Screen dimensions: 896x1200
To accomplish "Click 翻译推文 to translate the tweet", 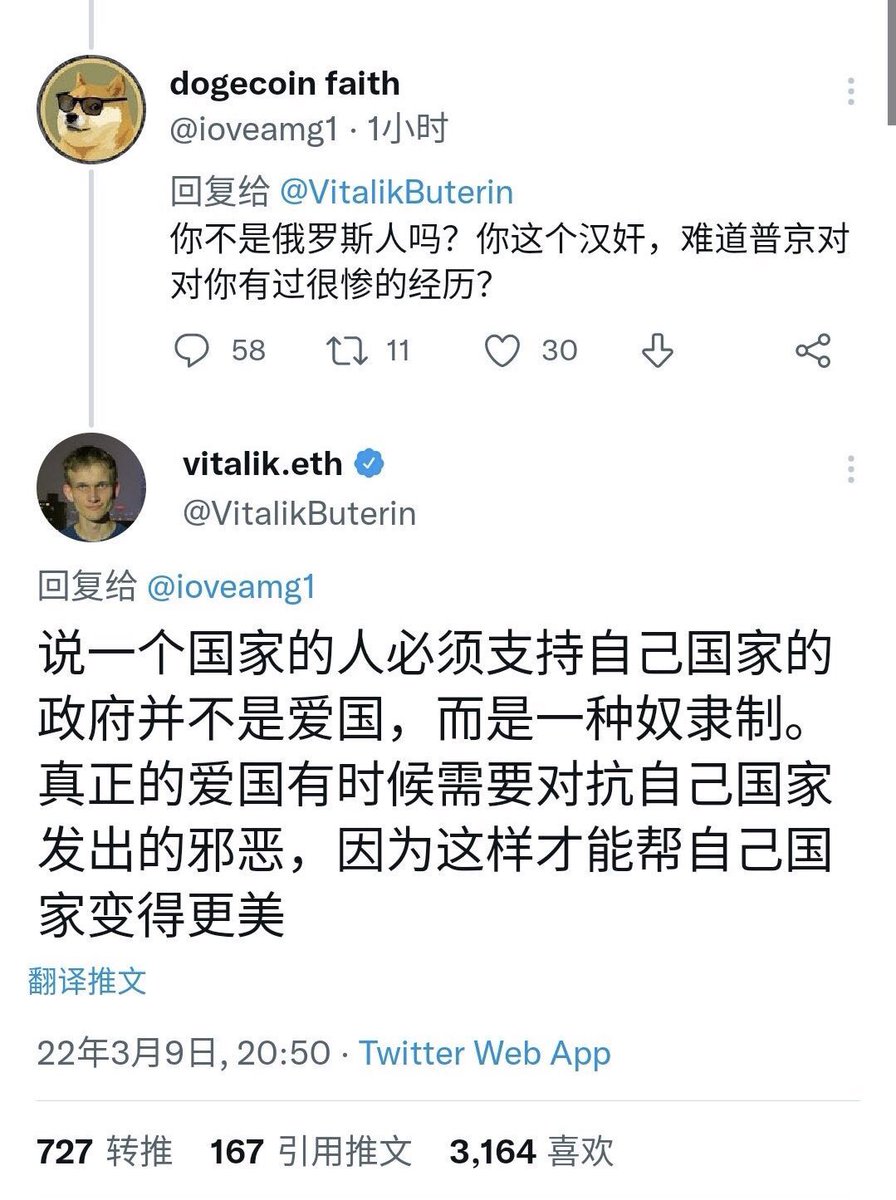I will 87,981.
